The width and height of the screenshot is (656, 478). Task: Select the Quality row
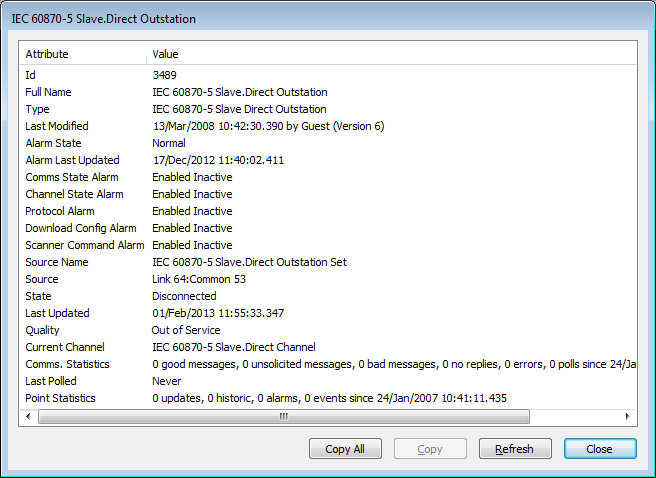[x=43, y=330]
